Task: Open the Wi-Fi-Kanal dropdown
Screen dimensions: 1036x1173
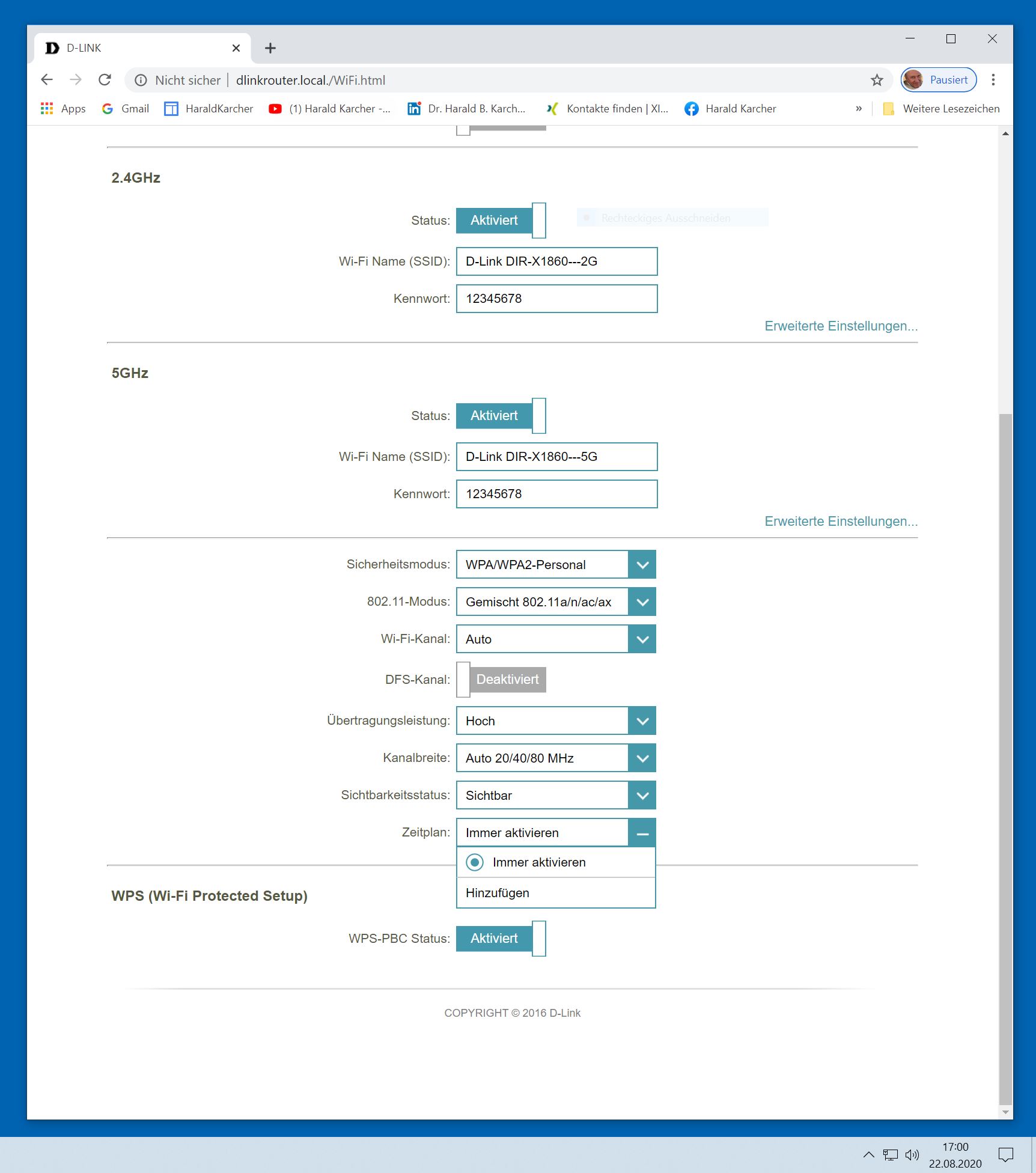Action: 556,639
